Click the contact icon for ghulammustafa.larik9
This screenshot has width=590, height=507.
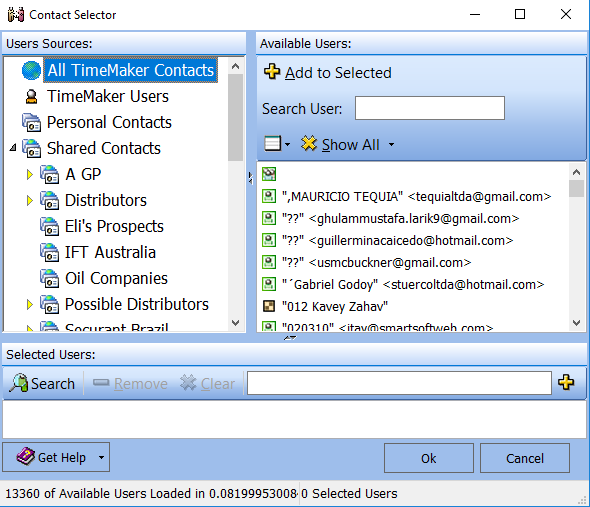pos(269,218)
